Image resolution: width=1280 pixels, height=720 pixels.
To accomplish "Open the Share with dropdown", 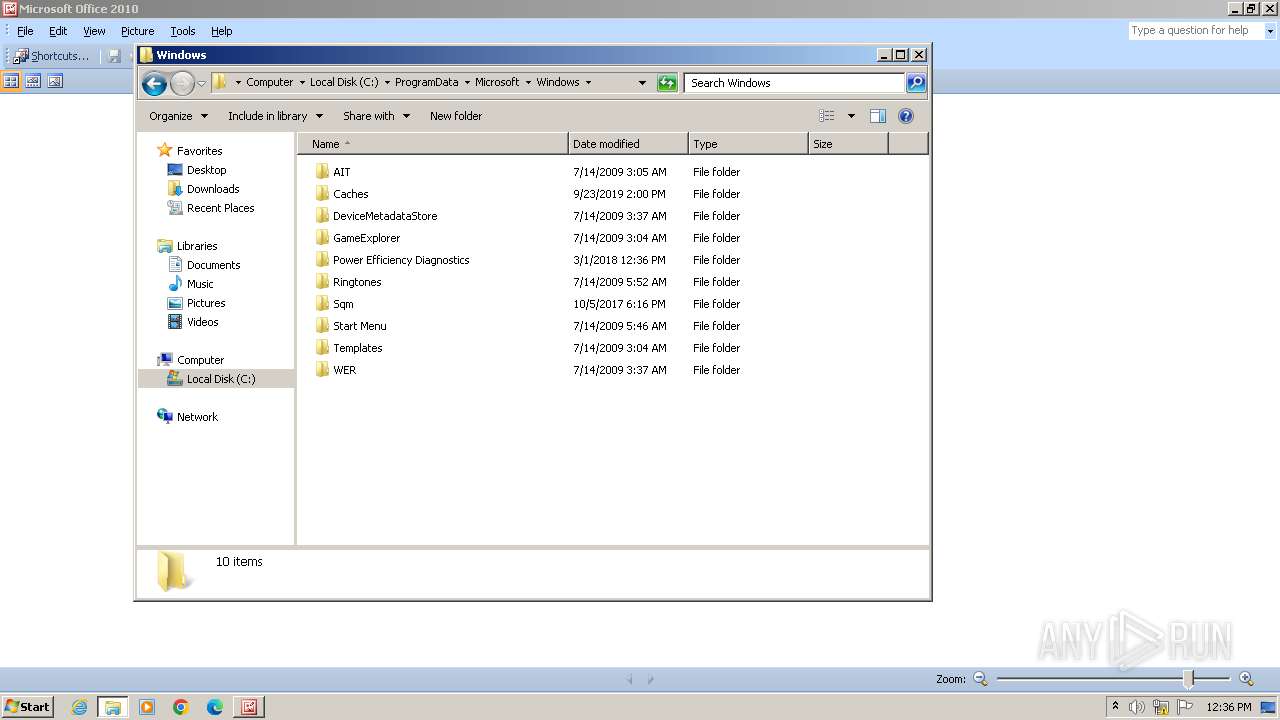I will point(376,116).
